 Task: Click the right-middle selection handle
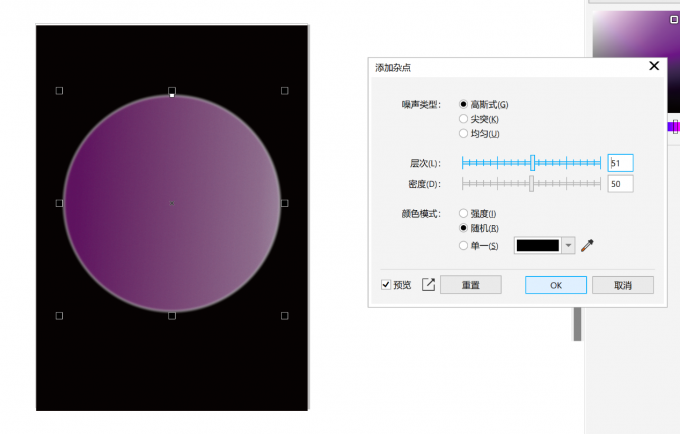tap(284, 203)
